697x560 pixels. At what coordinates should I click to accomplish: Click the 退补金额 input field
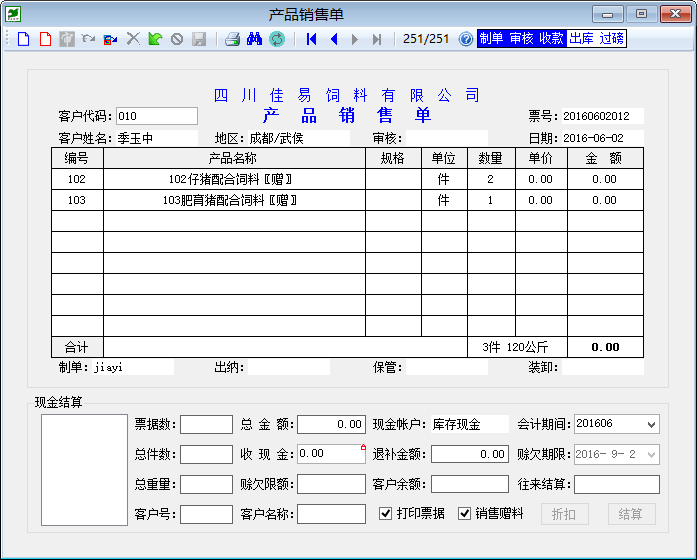(x=470, y=454)
